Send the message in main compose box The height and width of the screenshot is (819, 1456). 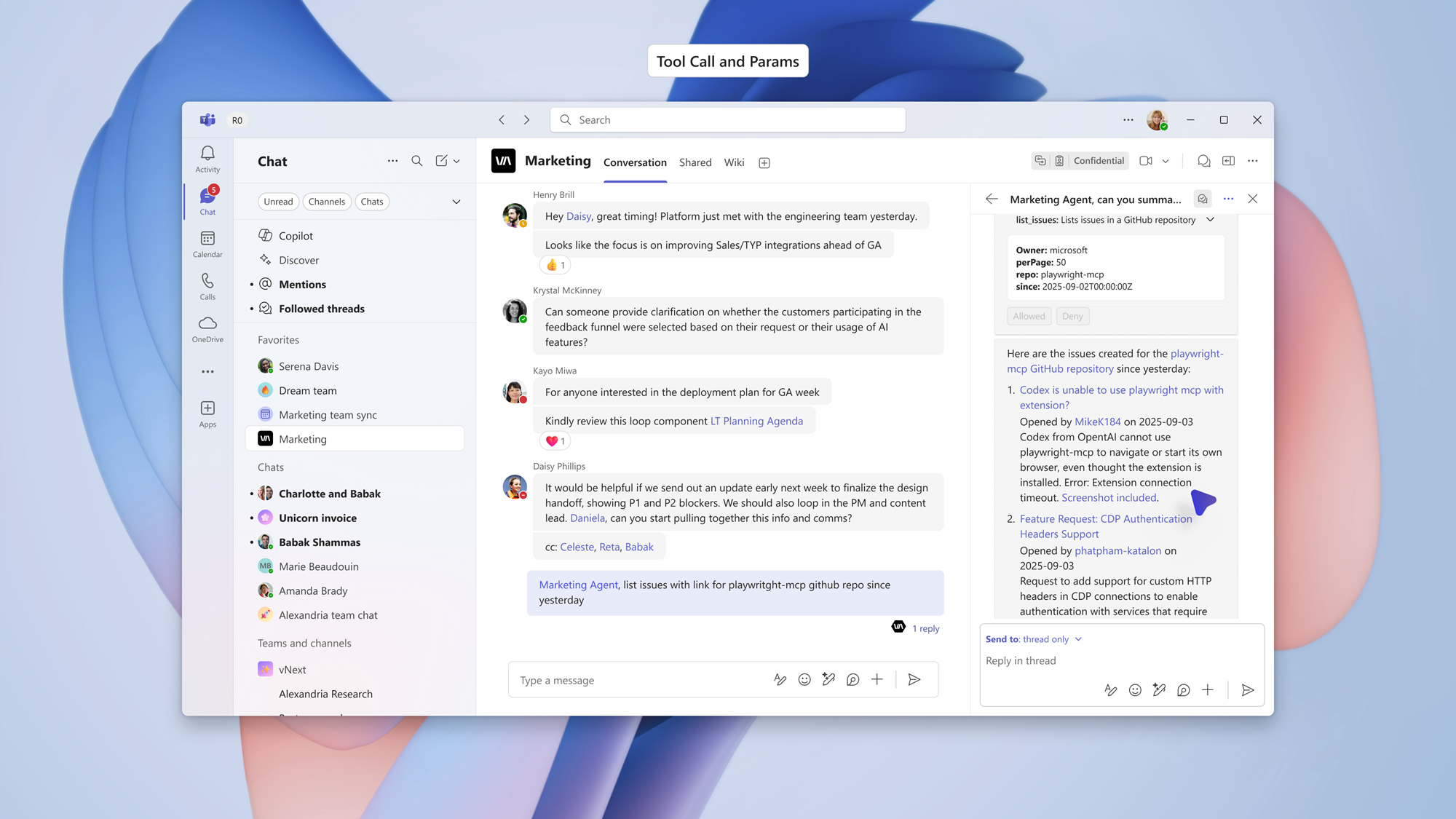pyautogui.click(x=914, y=679)
